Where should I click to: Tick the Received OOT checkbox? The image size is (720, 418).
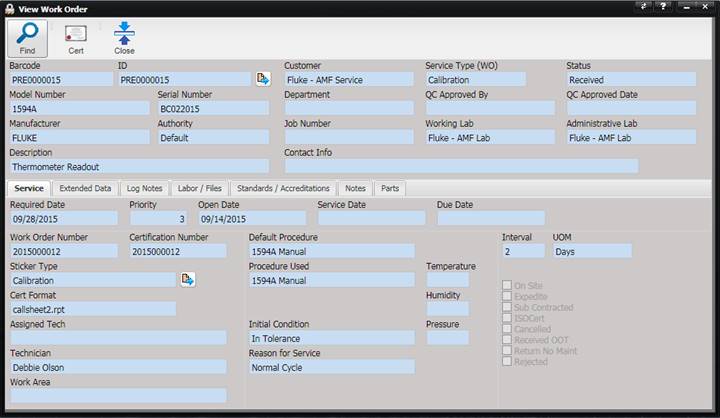pos(506,339)
